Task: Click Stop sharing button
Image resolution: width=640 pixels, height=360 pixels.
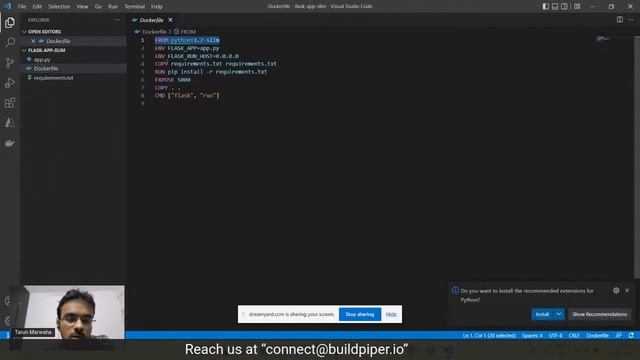Action: tap(360, 314)
